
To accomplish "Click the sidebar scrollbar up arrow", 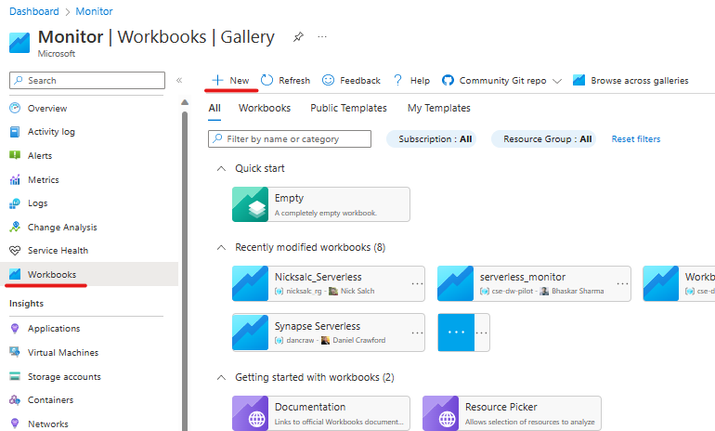I will (185, 102).
